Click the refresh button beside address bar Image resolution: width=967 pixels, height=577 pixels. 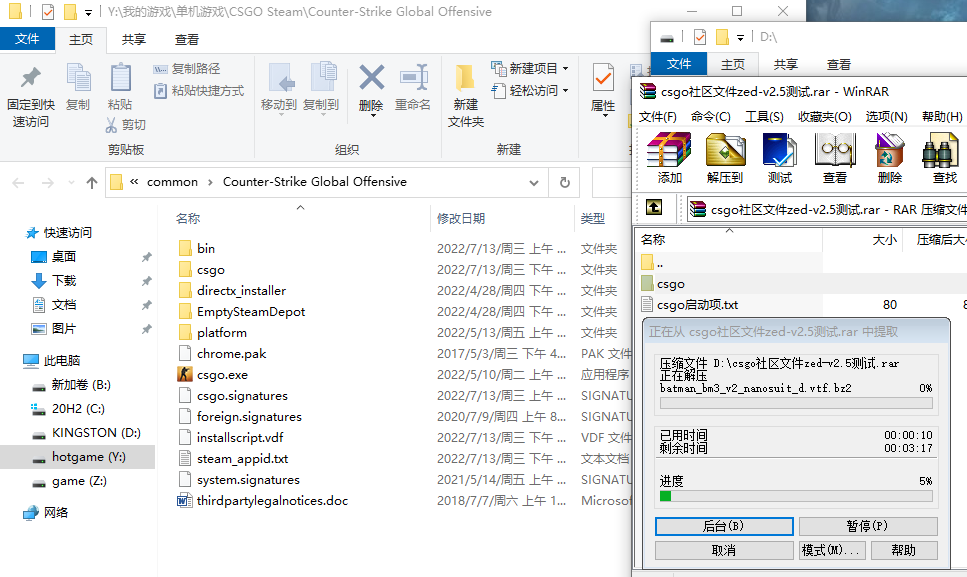564,182
